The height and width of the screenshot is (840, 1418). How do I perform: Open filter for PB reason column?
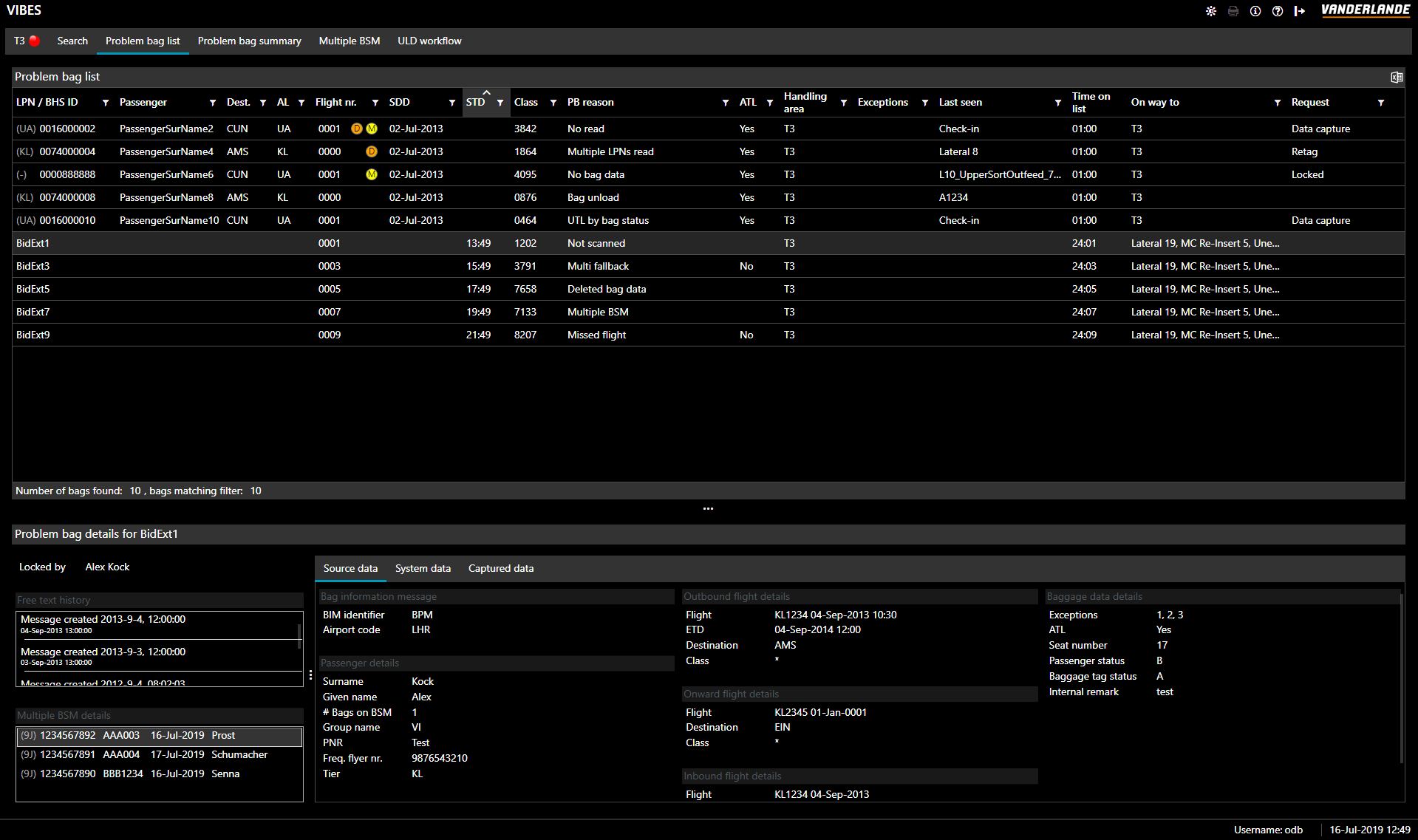pos(726,103)
